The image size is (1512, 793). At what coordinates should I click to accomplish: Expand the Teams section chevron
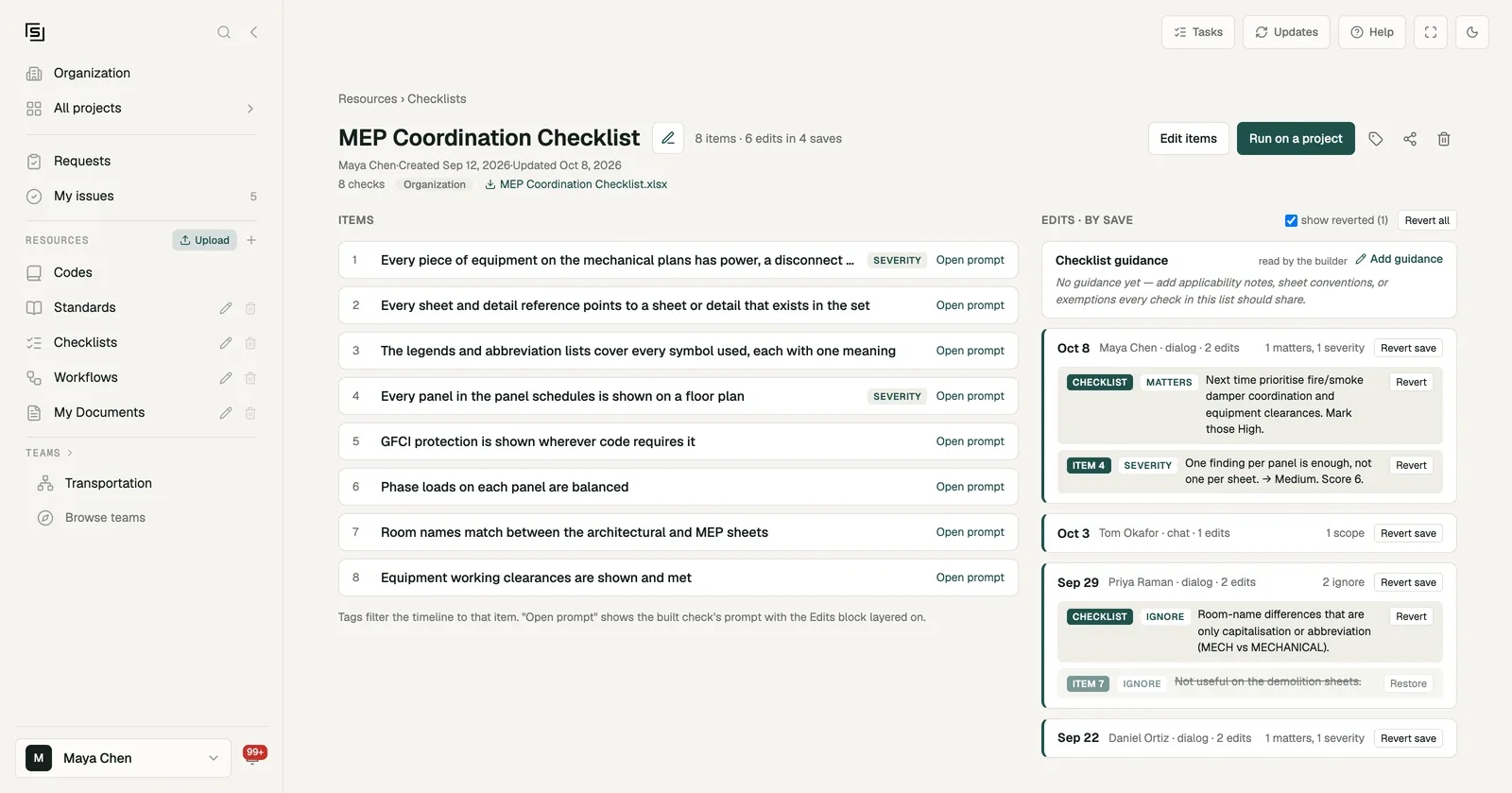pos(70,453)
